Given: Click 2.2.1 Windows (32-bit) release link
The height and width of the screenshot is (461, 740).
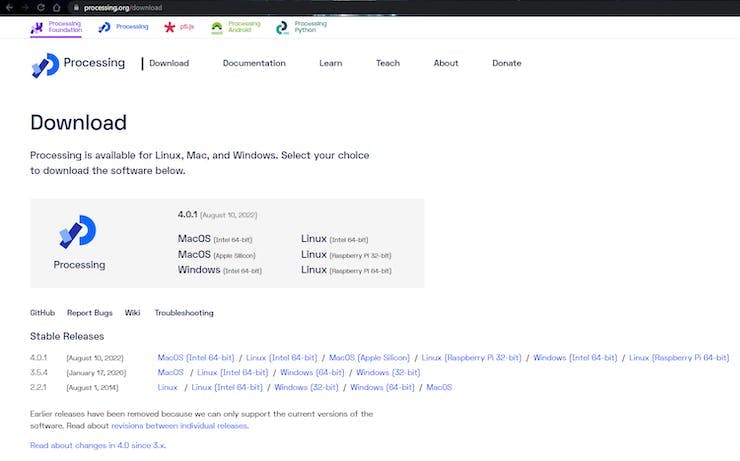Looking at the screenshot, I should coord(306,387).
